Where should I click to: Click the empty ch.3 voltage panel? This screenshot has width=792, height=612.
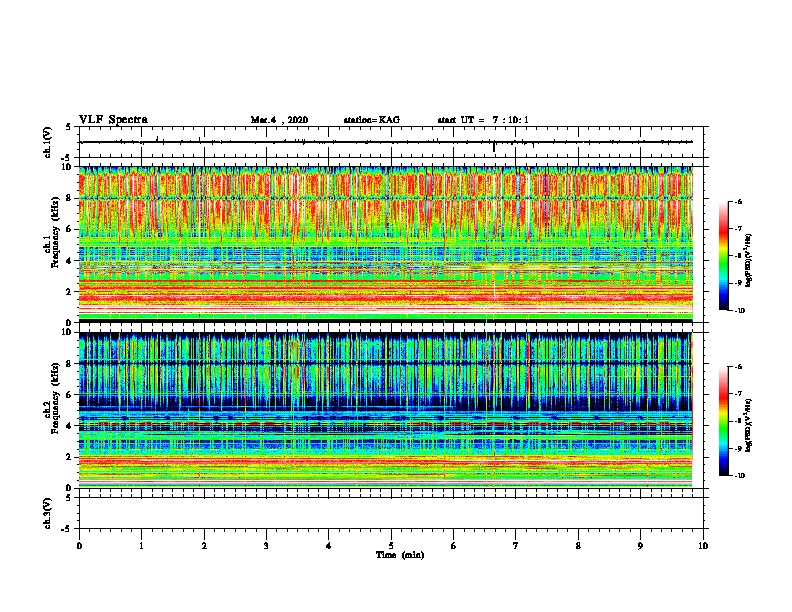point(391,513)
